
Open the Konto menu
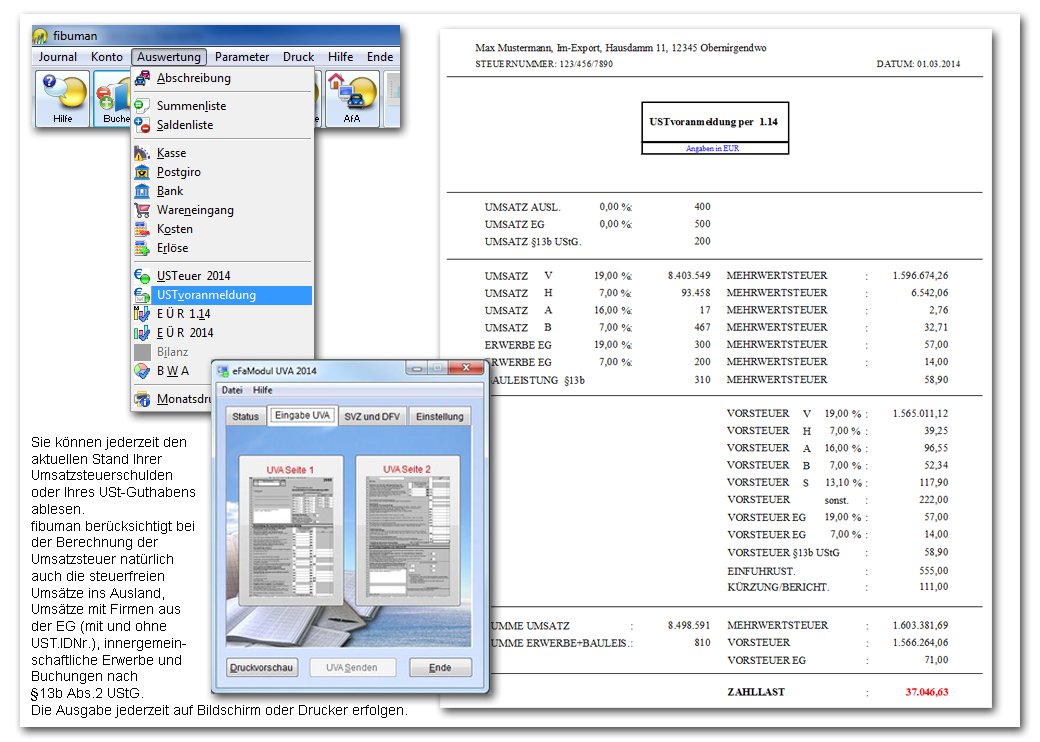pyautogui.click(x=106, y=57)
